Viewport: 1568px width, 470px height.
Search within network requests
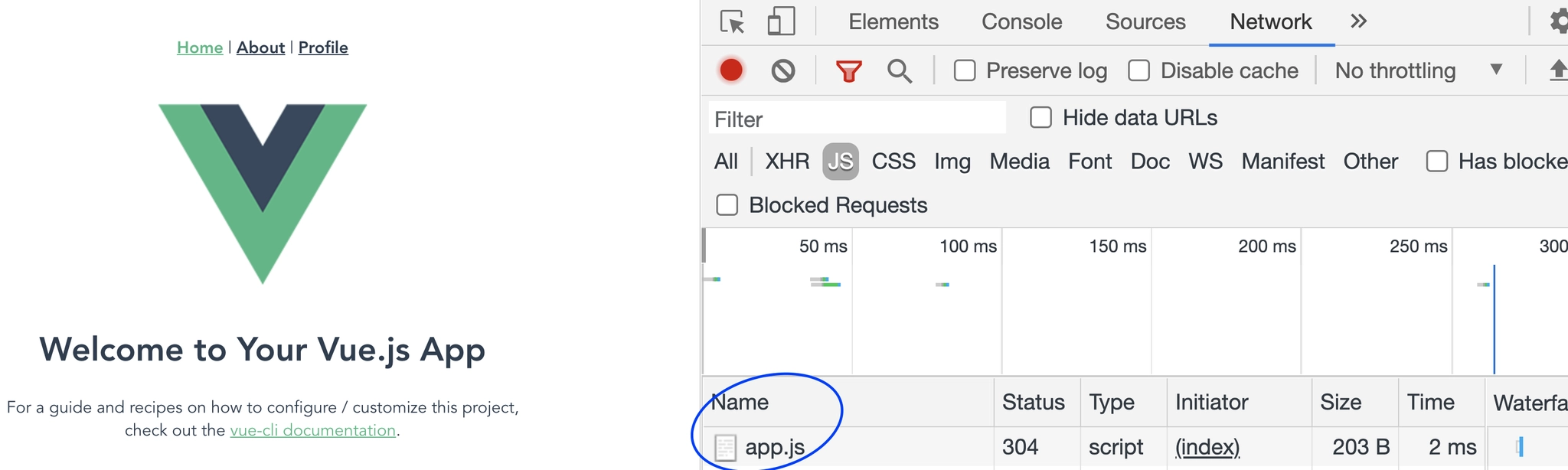point(899,70)
